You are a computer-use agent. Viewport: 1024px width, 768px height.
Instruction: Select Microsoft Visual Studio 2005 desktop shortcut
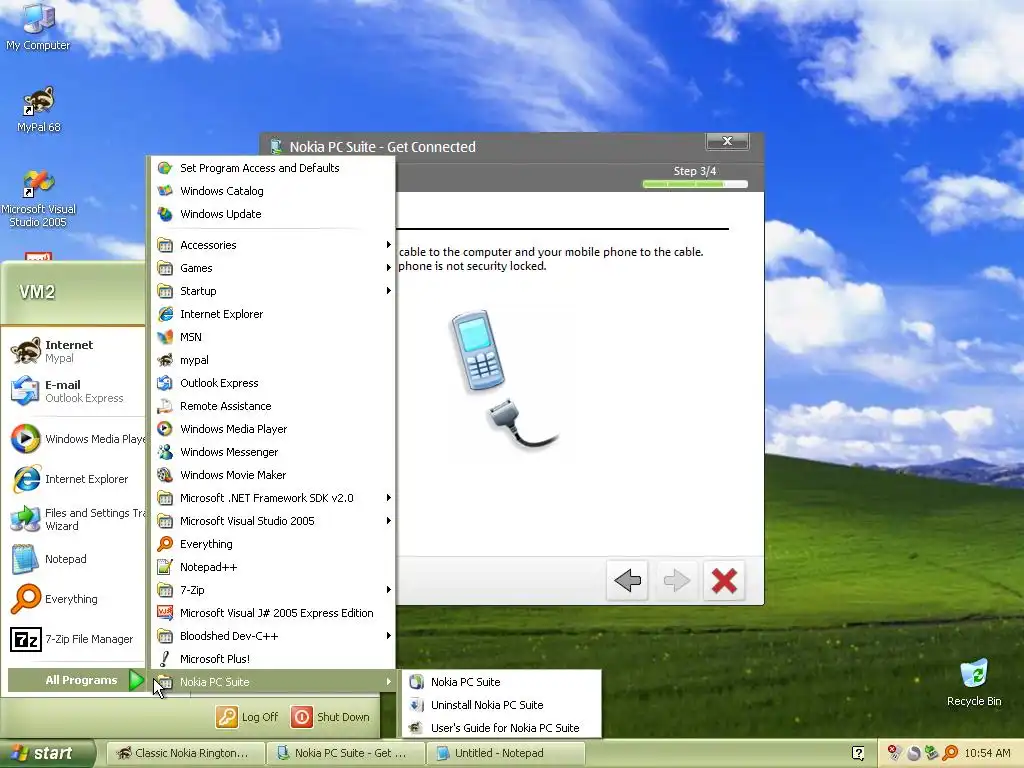[39, 198]
